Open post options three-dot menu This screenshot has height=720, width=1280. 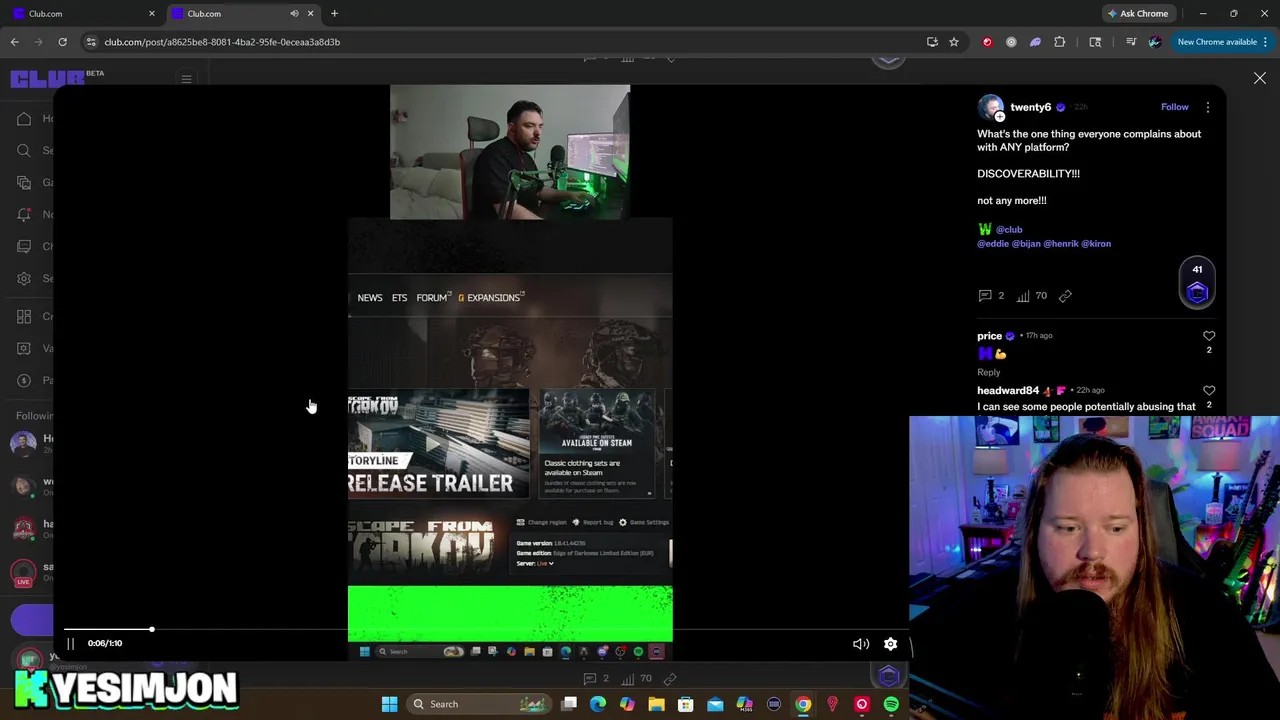click(x=1207, y=107)
